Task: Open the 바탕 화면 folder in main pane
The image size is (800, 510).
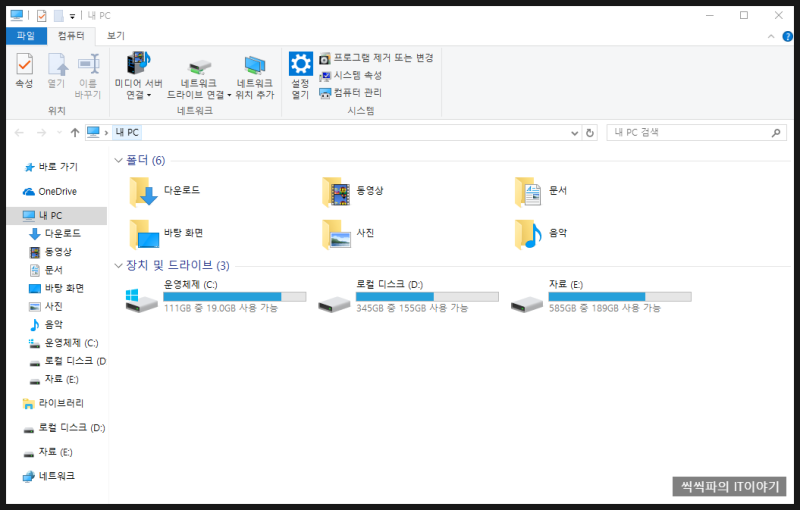Action: click(166, 234)
